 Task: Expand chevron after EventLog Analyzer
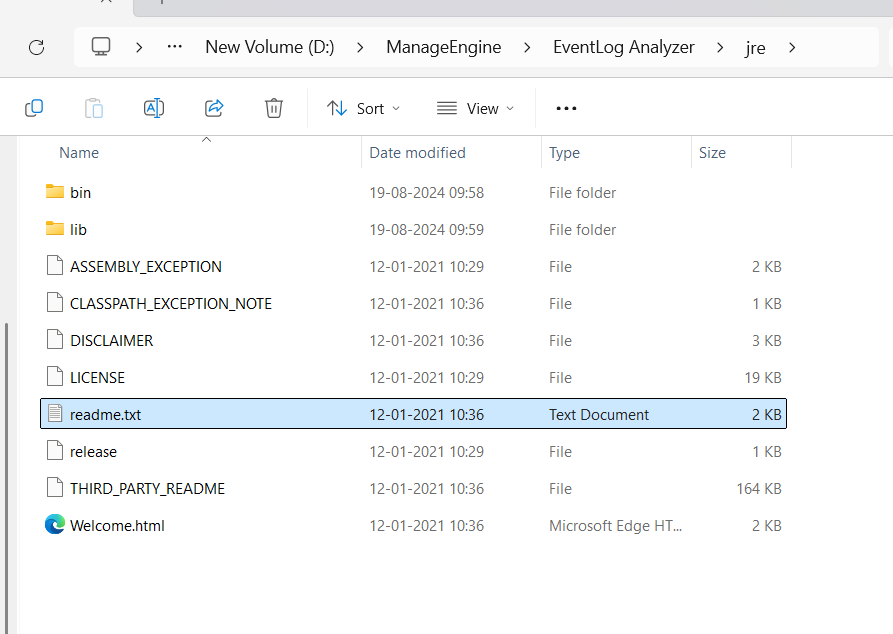pos(720,47)
